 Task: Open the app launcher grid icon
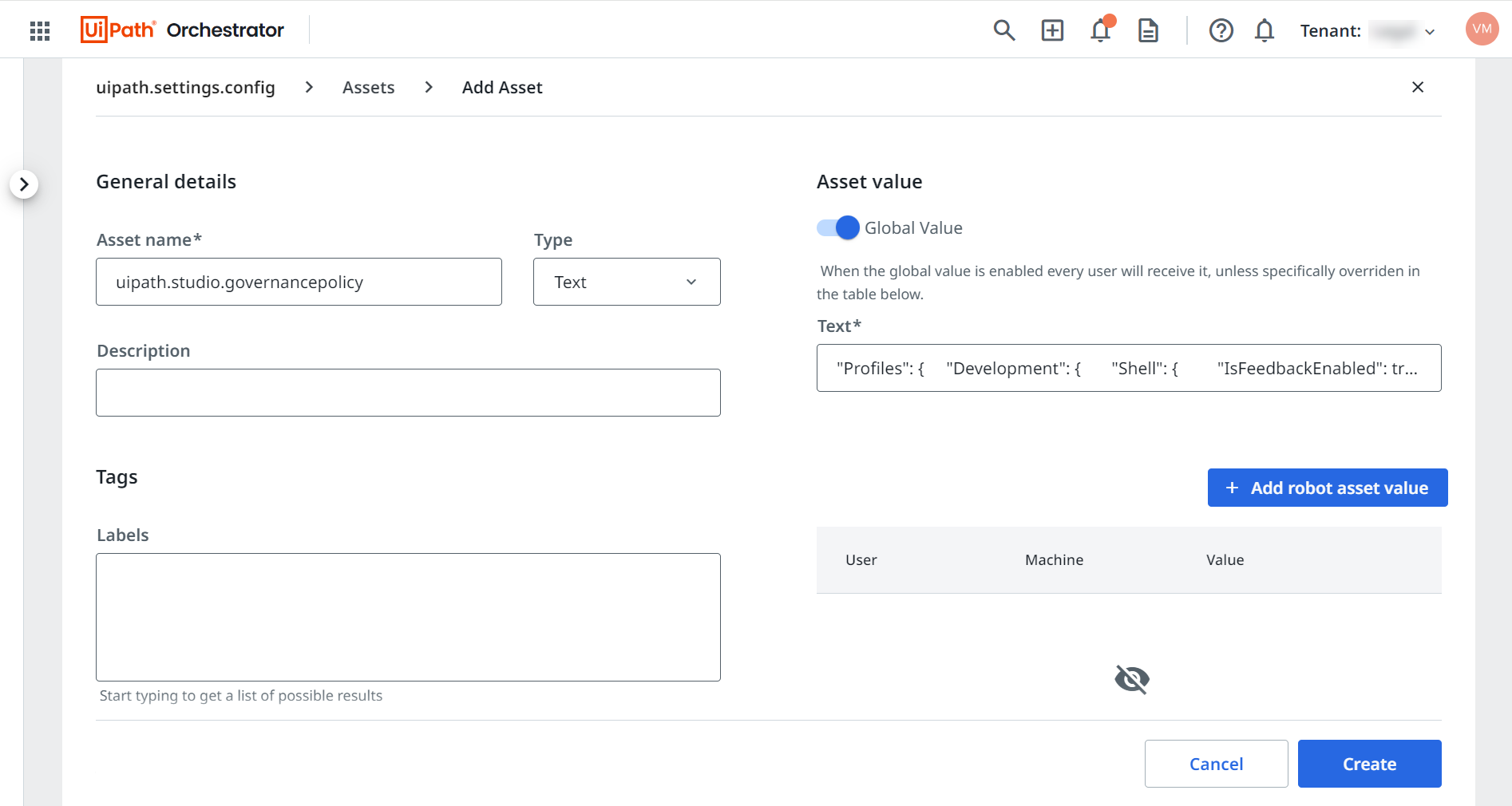(x=40, y=30)
